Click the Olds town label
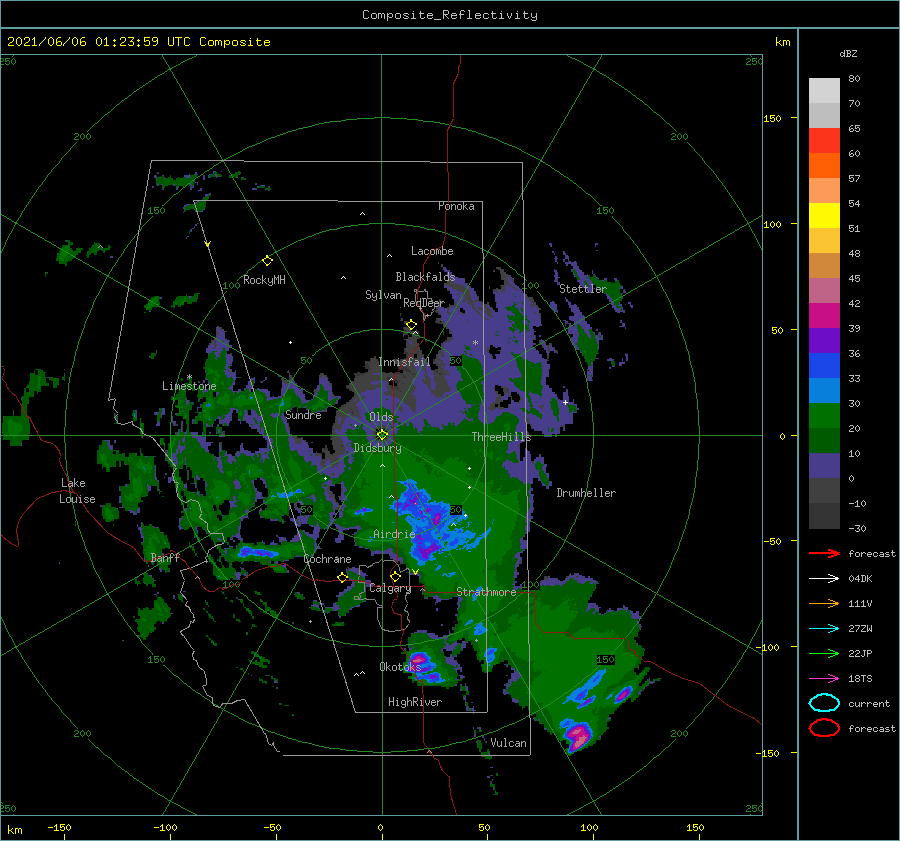 coord(381,417)
